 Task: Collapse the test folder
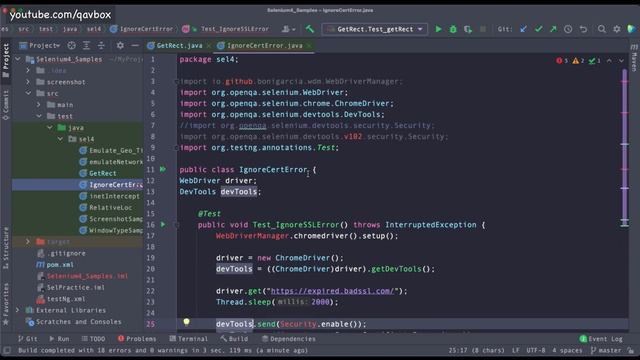click(39, 116)
